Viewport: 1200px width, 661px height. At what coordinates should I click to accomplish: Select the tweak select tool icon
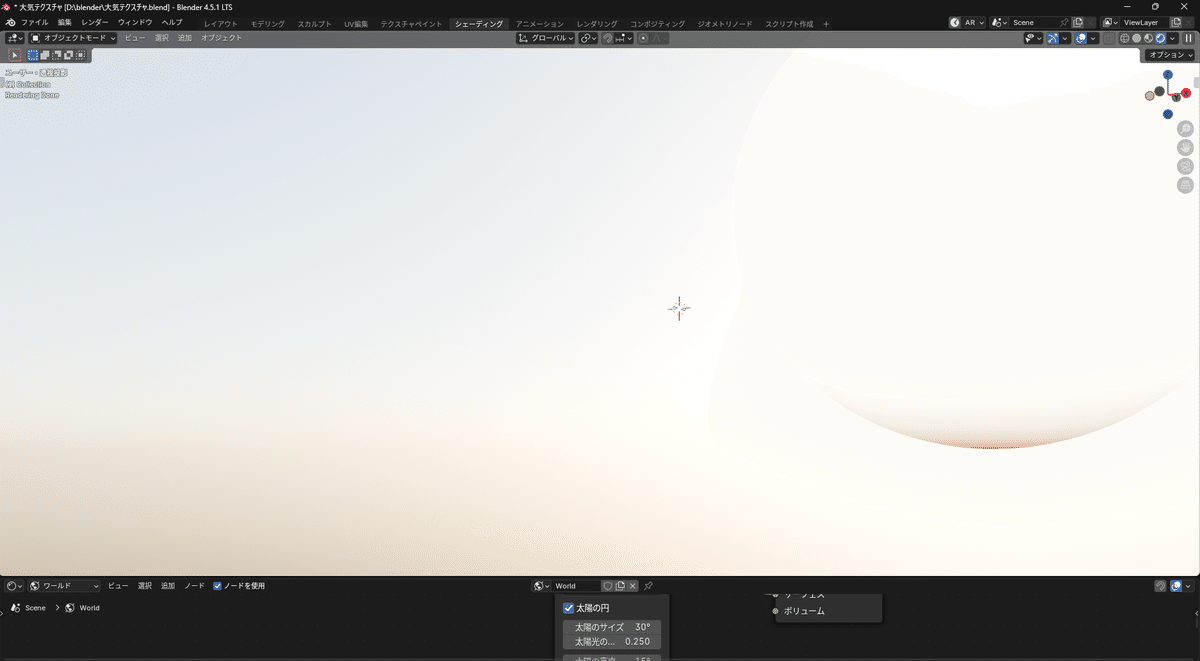[x=15, y=55]
